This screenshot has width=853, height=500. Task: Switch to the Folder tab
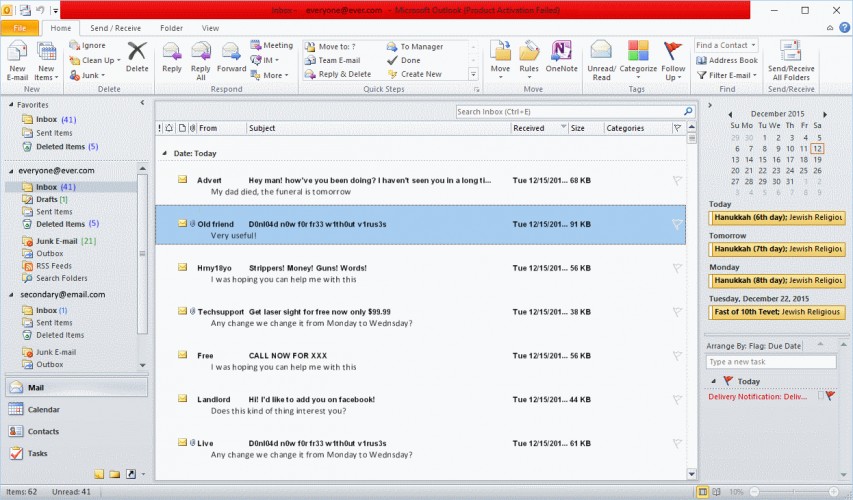point(171,28)
